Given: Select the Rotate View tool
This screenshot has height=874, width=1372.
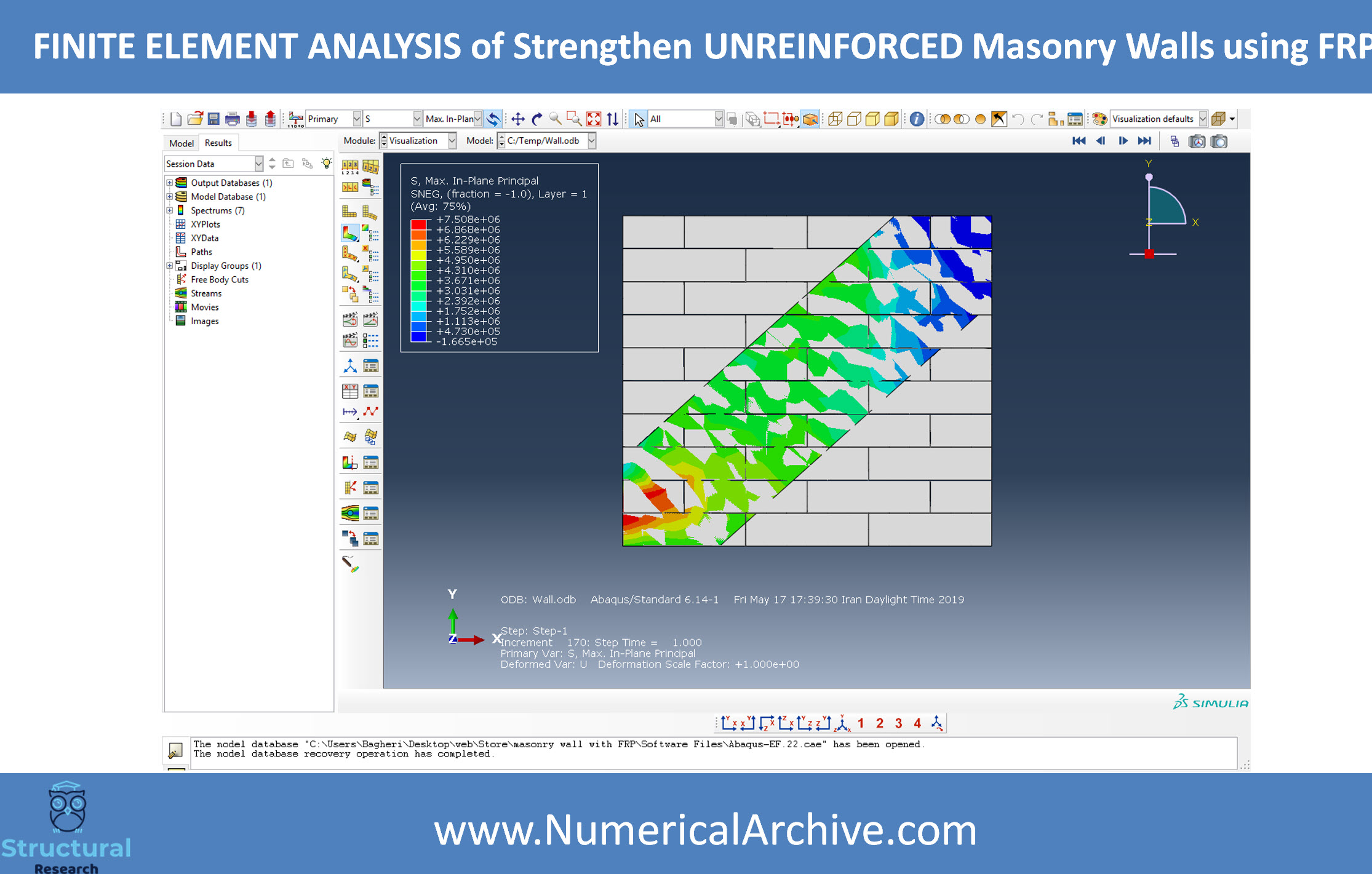Looking at the screenshot, I should [x=537, y=119].
